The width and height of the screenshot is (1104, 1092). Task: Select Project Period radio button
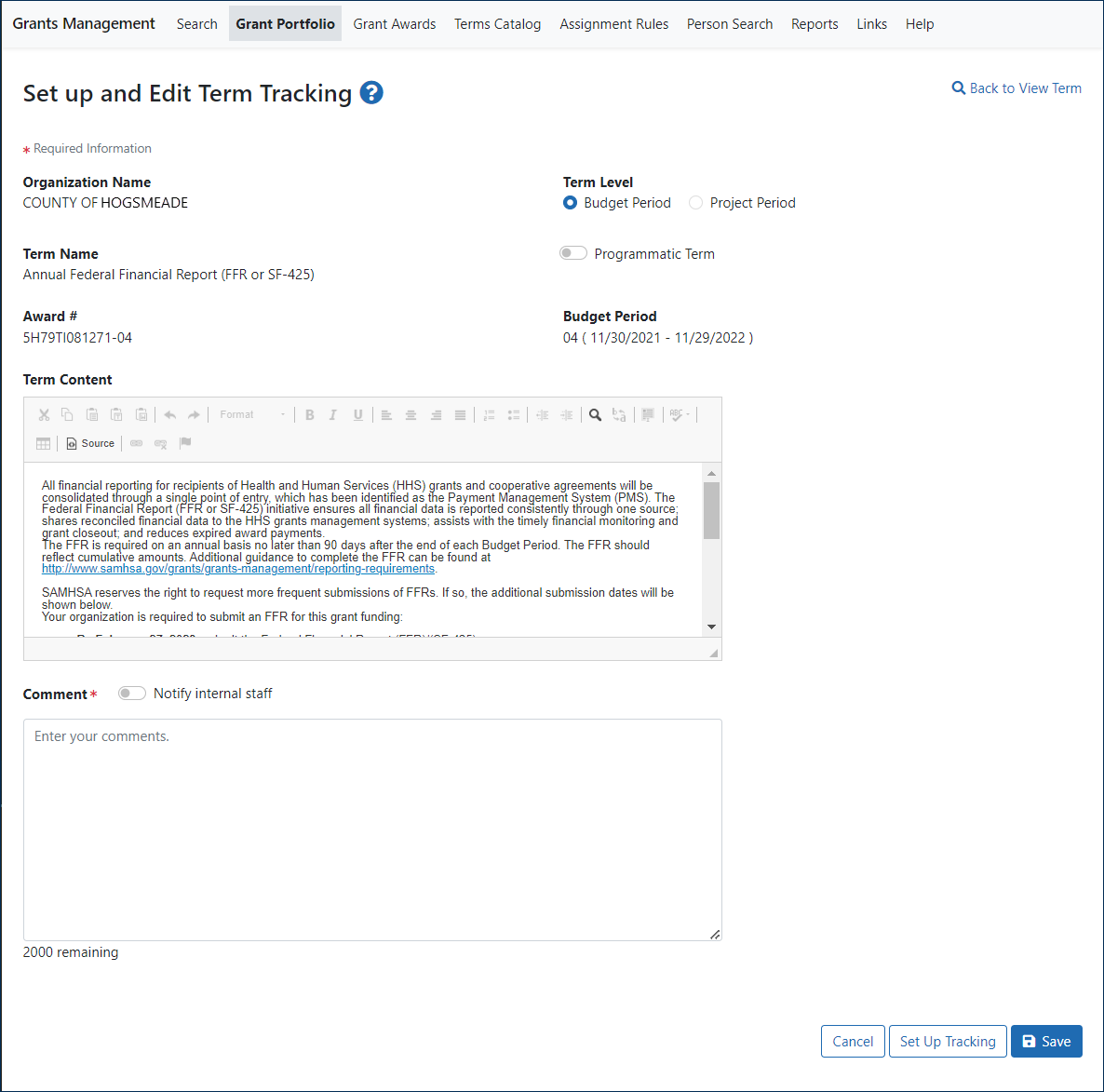695,203
